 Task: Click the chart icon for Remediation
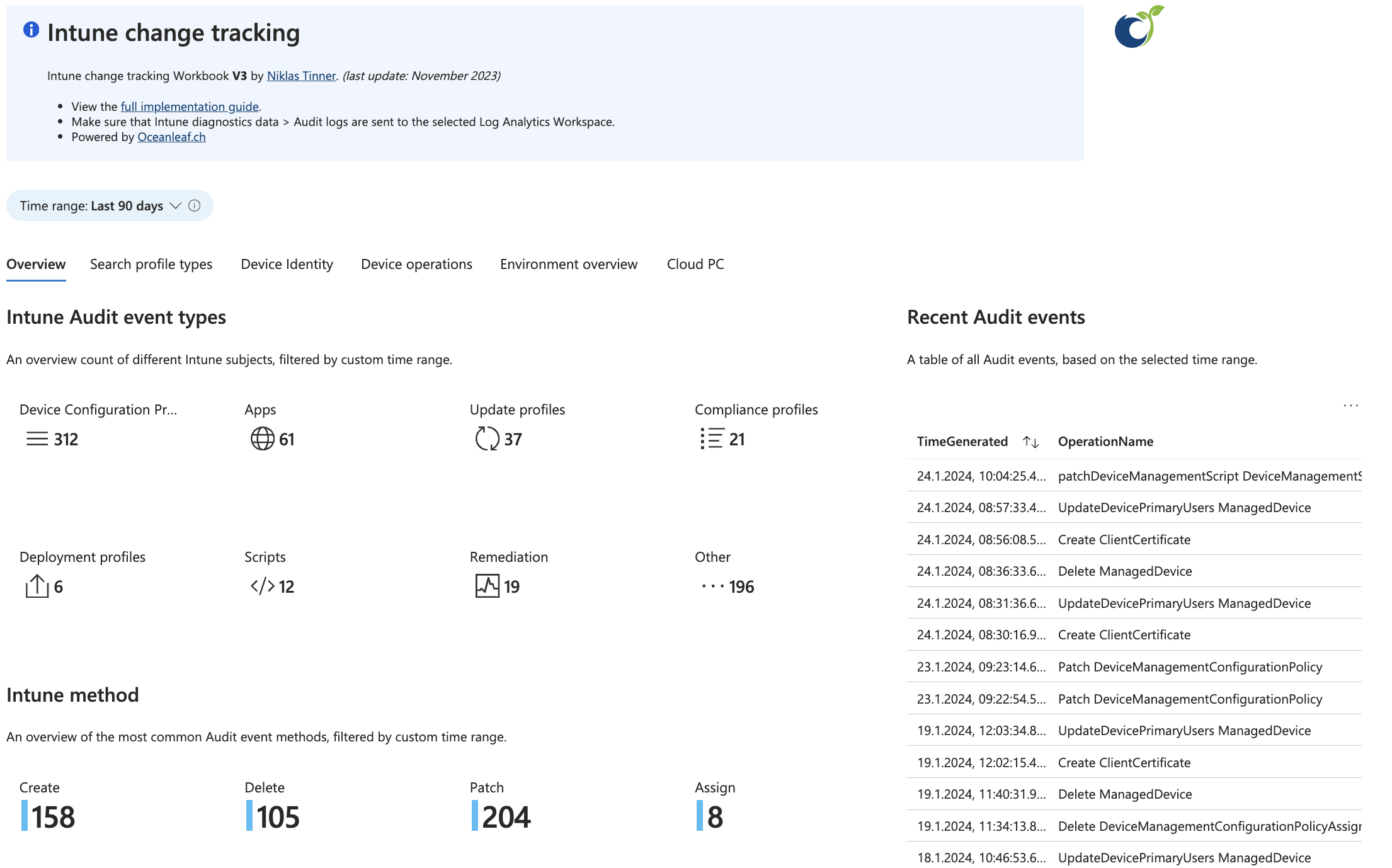[487, 586]
